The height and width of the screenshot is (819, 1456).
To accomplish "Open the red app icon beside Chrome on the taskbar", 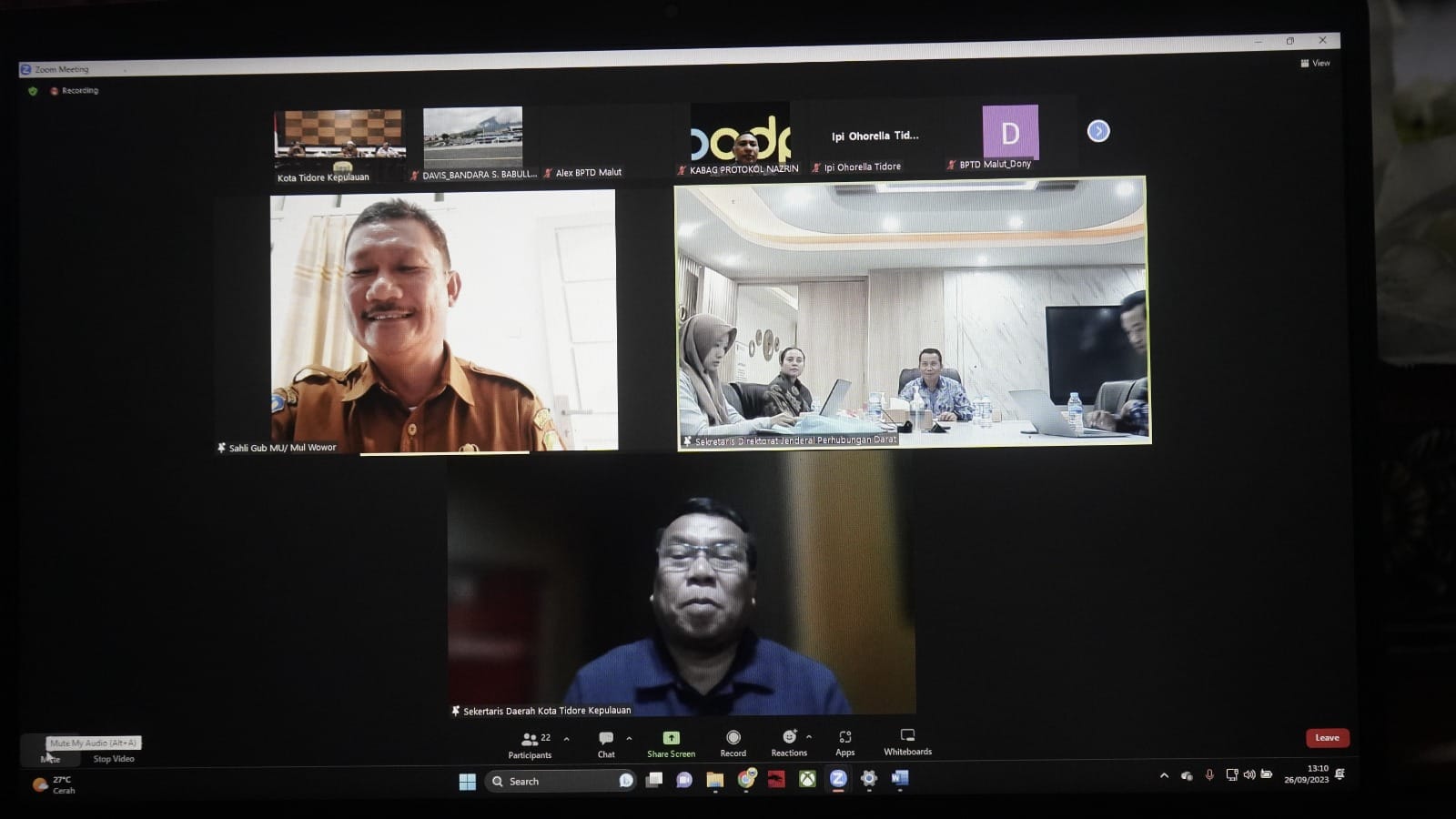I will click(x=776, y=779).
